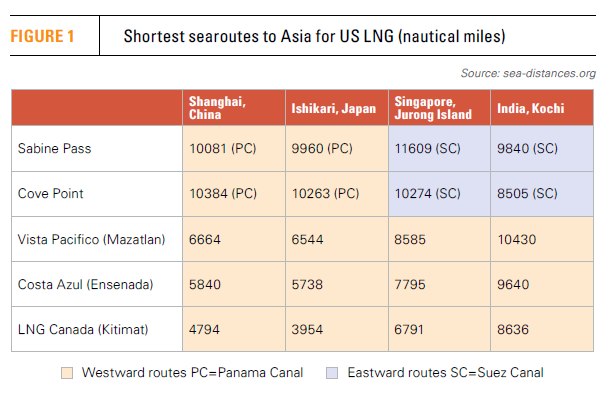Click the figure title about shortest searoutes
Viewport: 607px width, 403px height.
point(314,37)
